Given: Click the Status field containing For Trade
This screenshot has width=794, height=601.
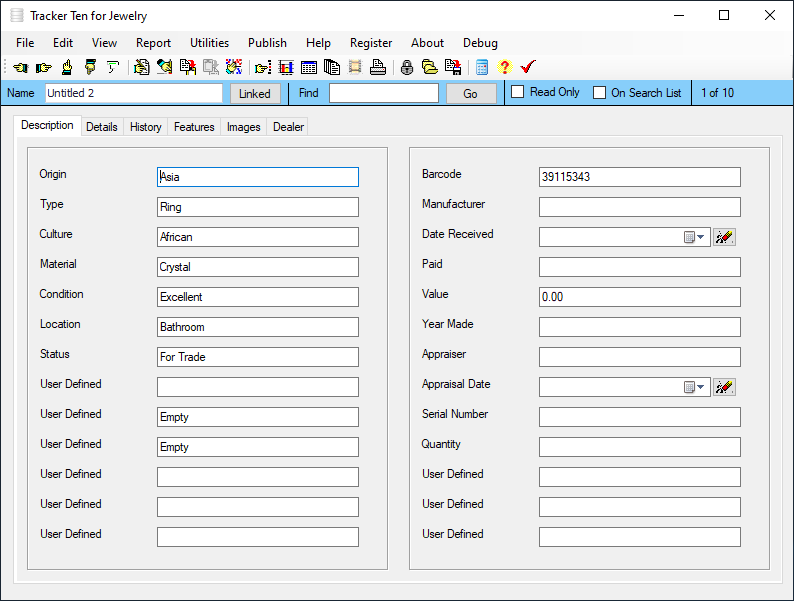Looking at the screenshot, I should 258,357.
